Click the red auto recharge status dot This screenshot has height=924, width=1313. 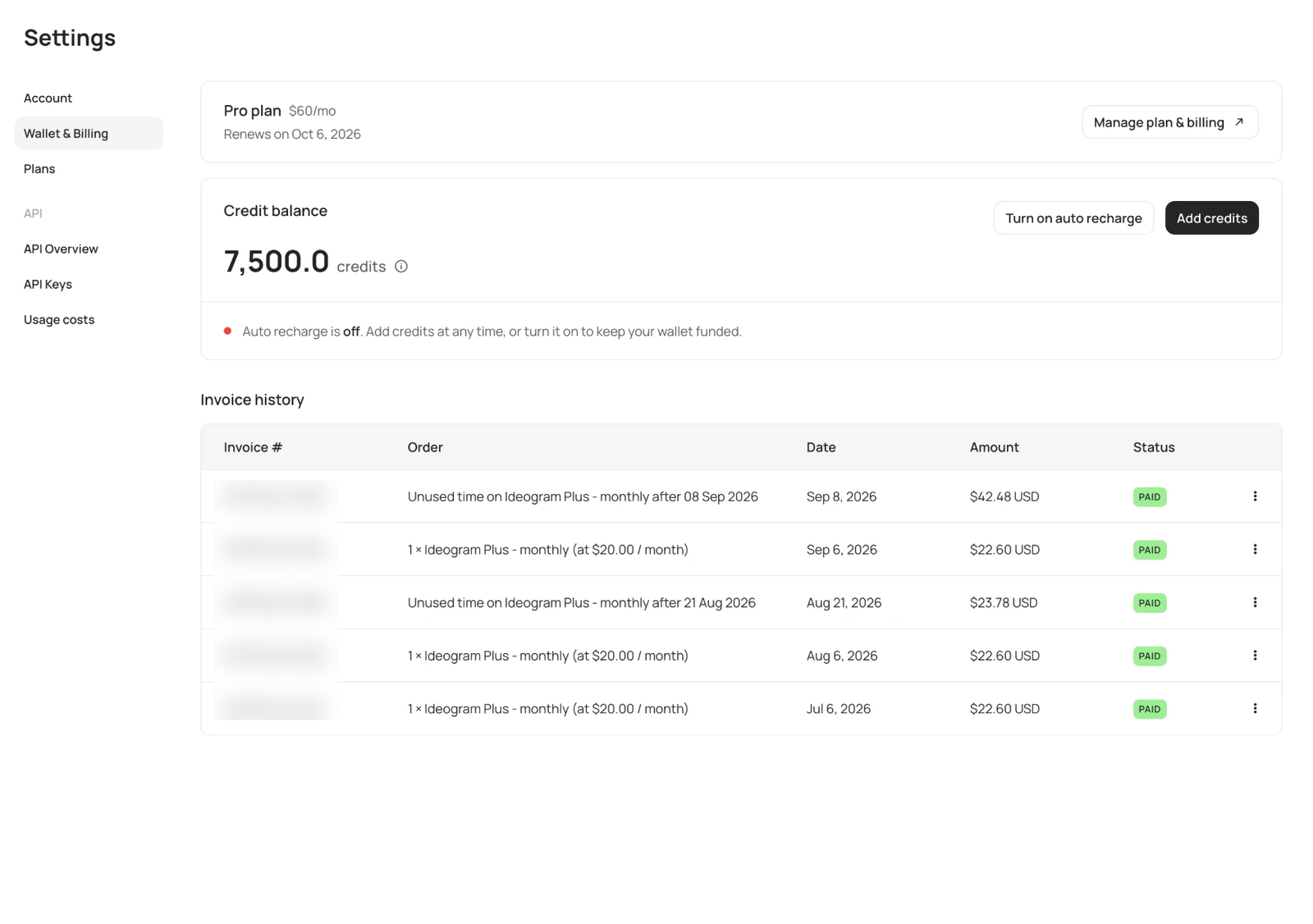(x=227, y=332)
